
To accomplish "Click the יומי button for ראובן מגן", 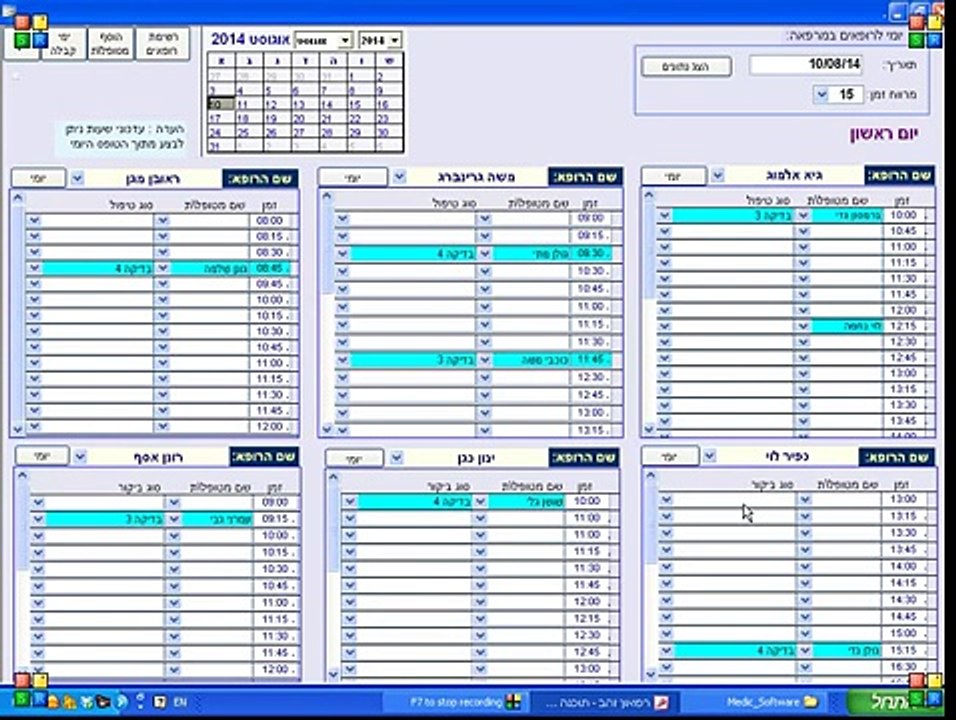I will (38, 179).
